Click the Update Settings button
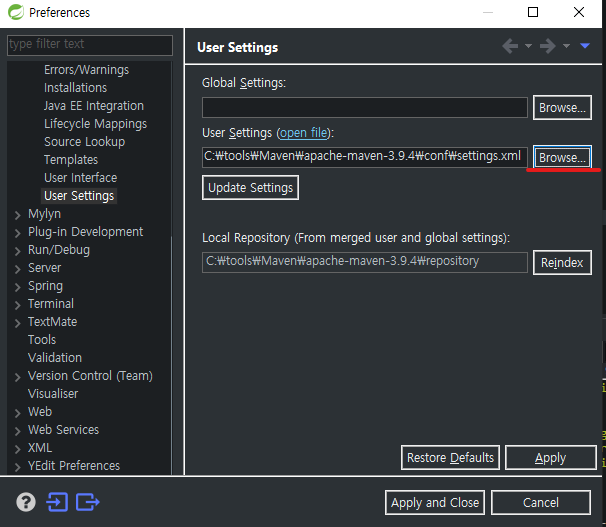The image size is (606, 527). coord(250,188)
